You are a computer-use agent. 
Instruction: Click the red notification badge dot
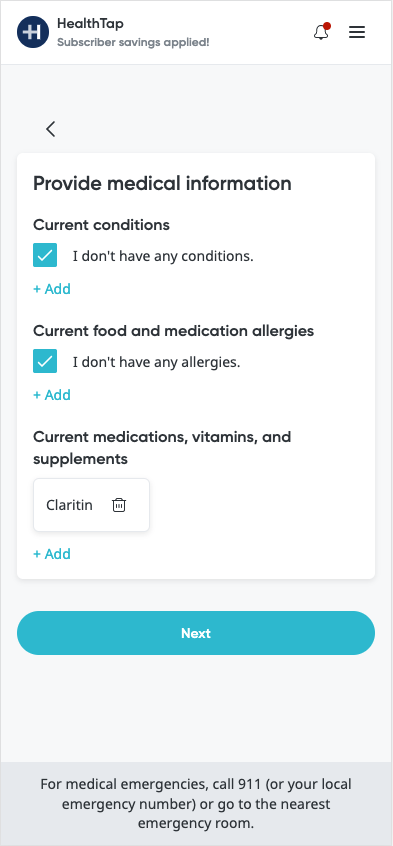pos(327,26)
